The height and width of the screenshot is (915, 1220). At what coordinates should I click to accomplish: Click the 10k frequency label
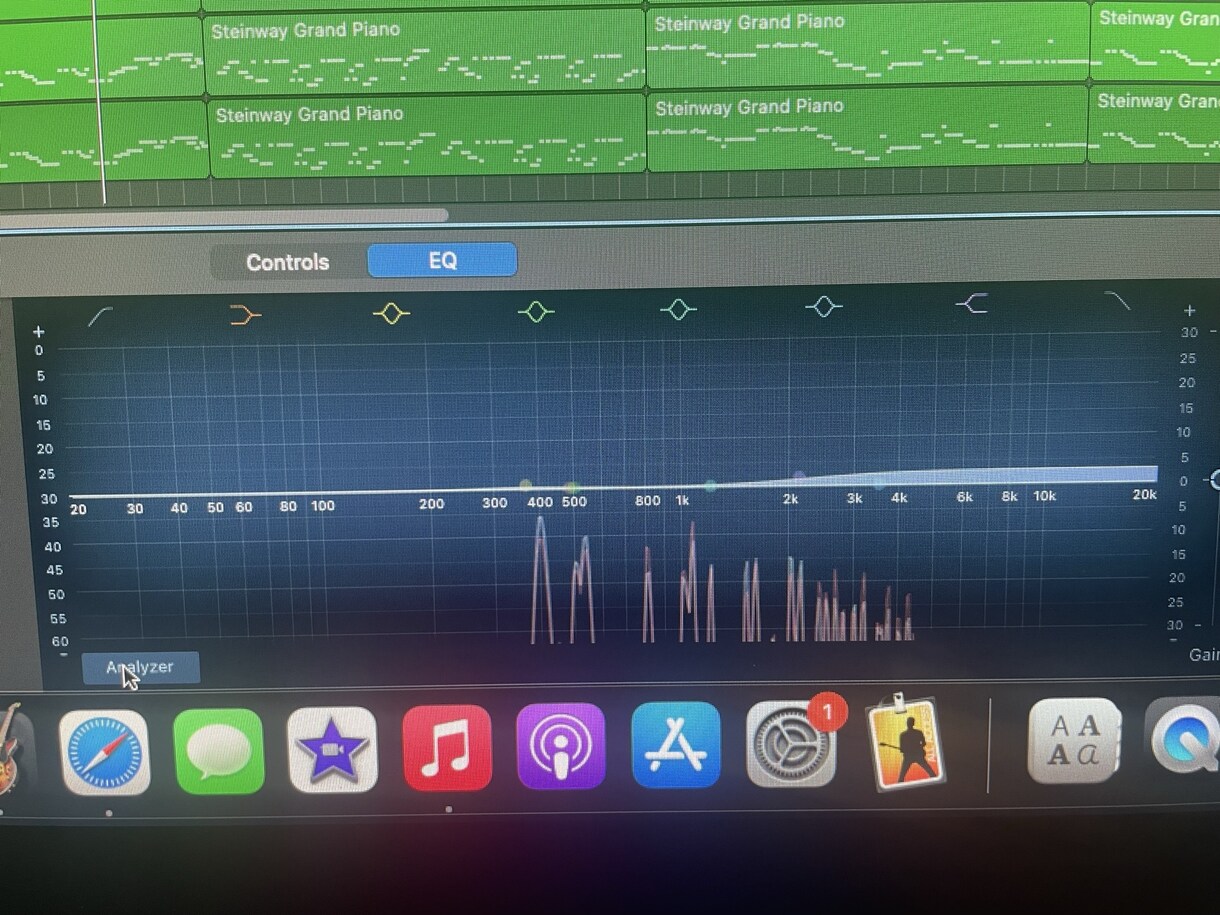pyautogui.click(x=1044, y=495)
